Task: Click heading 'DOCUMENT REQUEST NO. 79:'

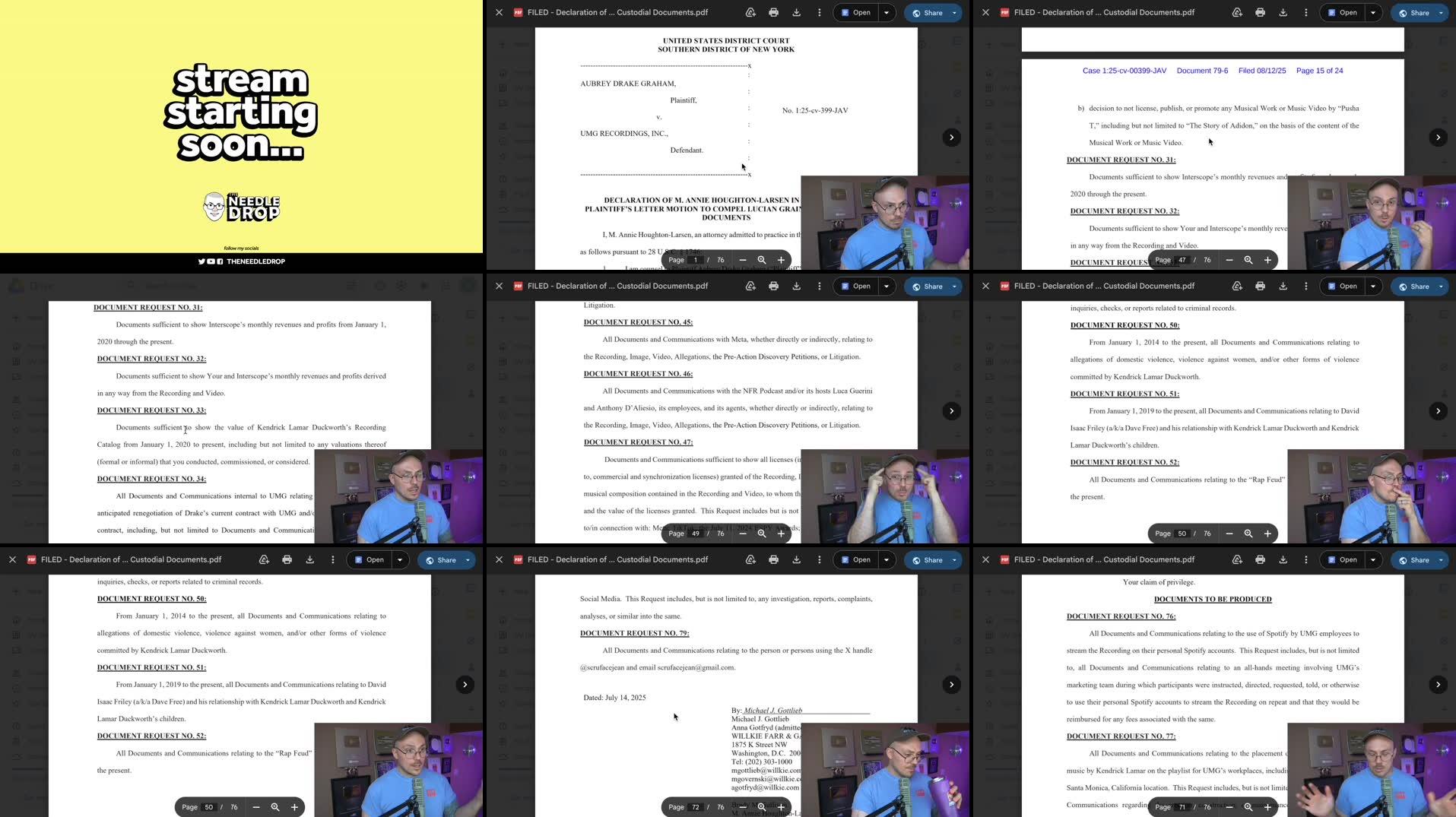Action: pyautogui.click(x=634, y=633)
